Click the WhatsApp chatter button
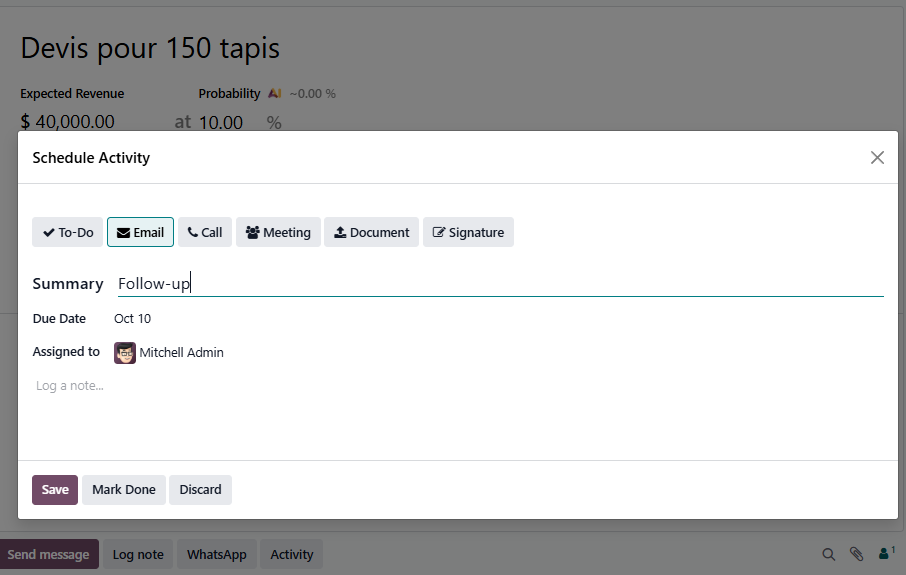The image size is (906, 575). click(x=216, y=554)
